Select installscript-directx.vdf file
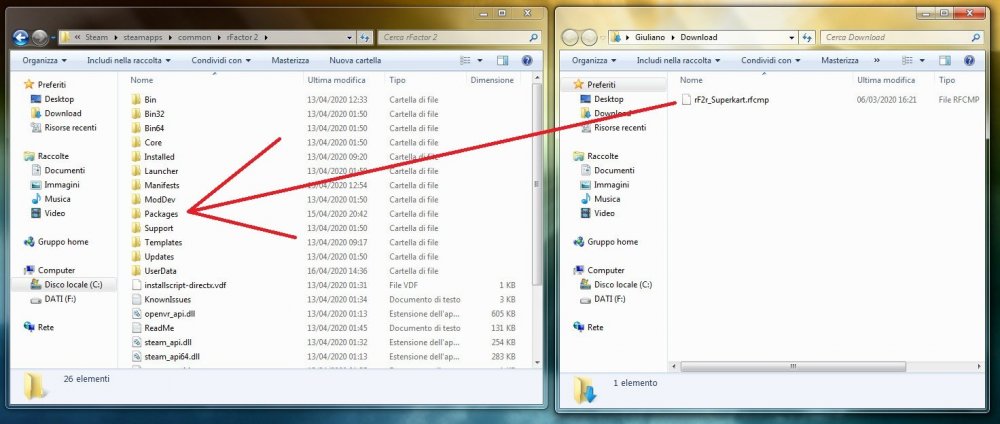Viewport: 1000px width, 424px height. [x=185, y=285]
